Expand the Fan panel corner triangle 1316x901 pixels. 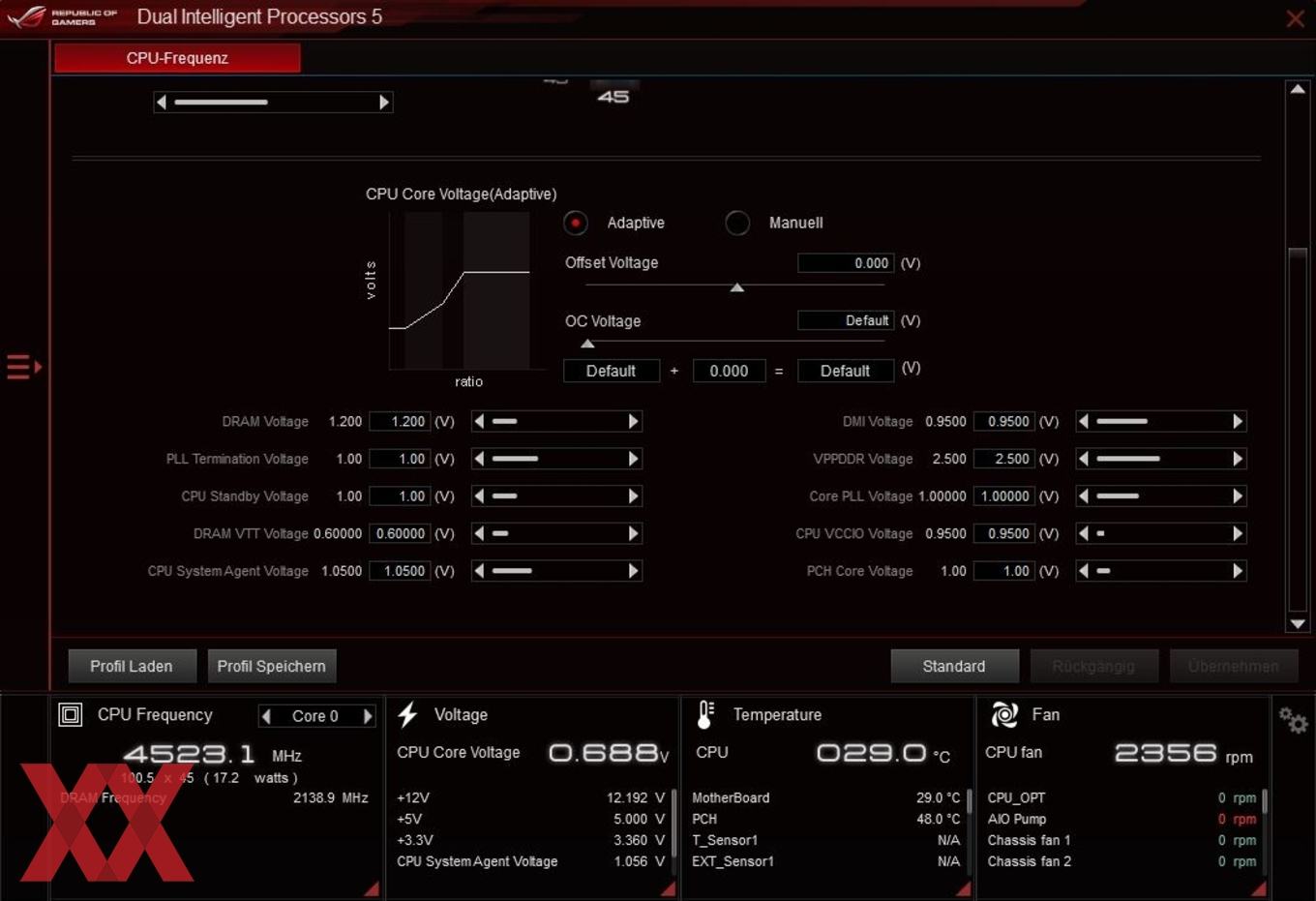(x=1258, y=888)
